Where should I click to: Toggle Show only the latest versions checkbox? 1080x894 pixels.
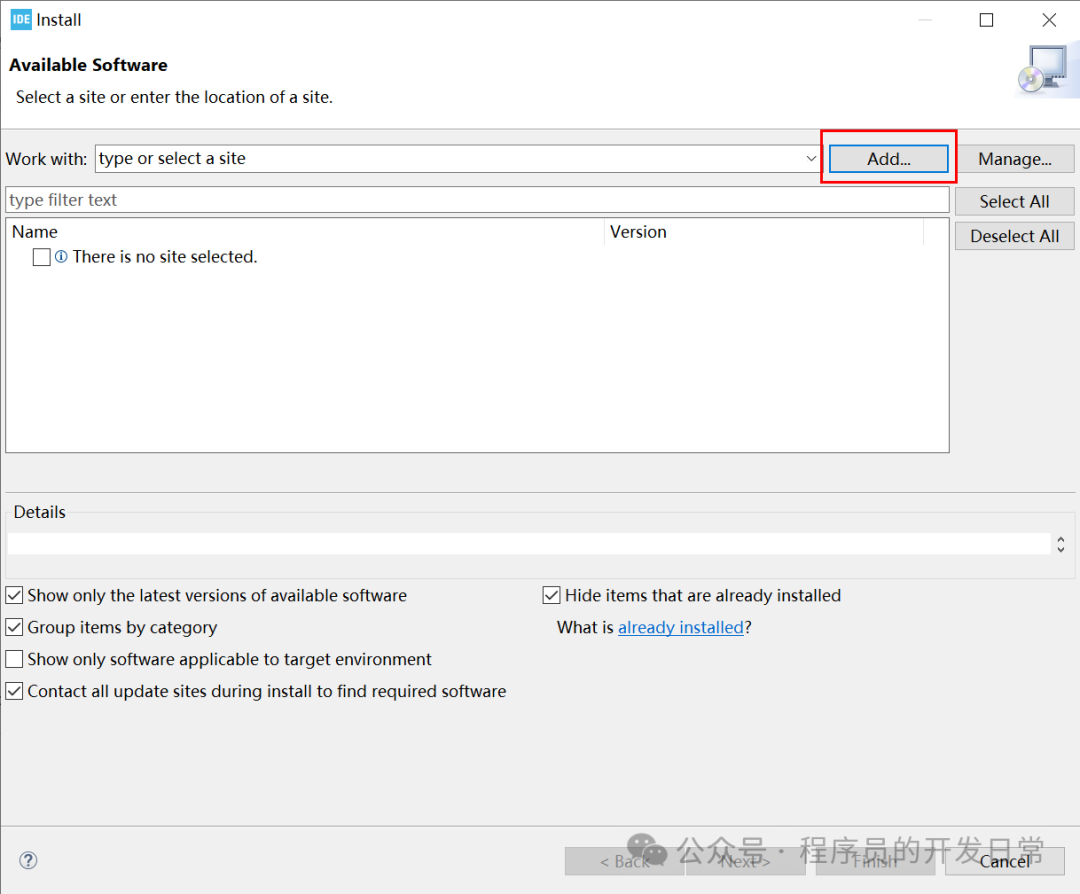(x=14, y=595)
